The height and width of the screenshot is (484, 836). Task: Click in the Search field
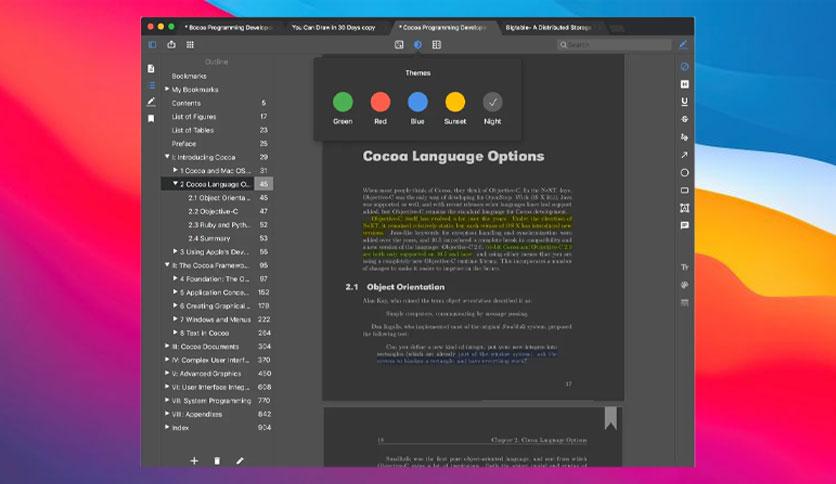pyautogui.click(x=614, y=45)
